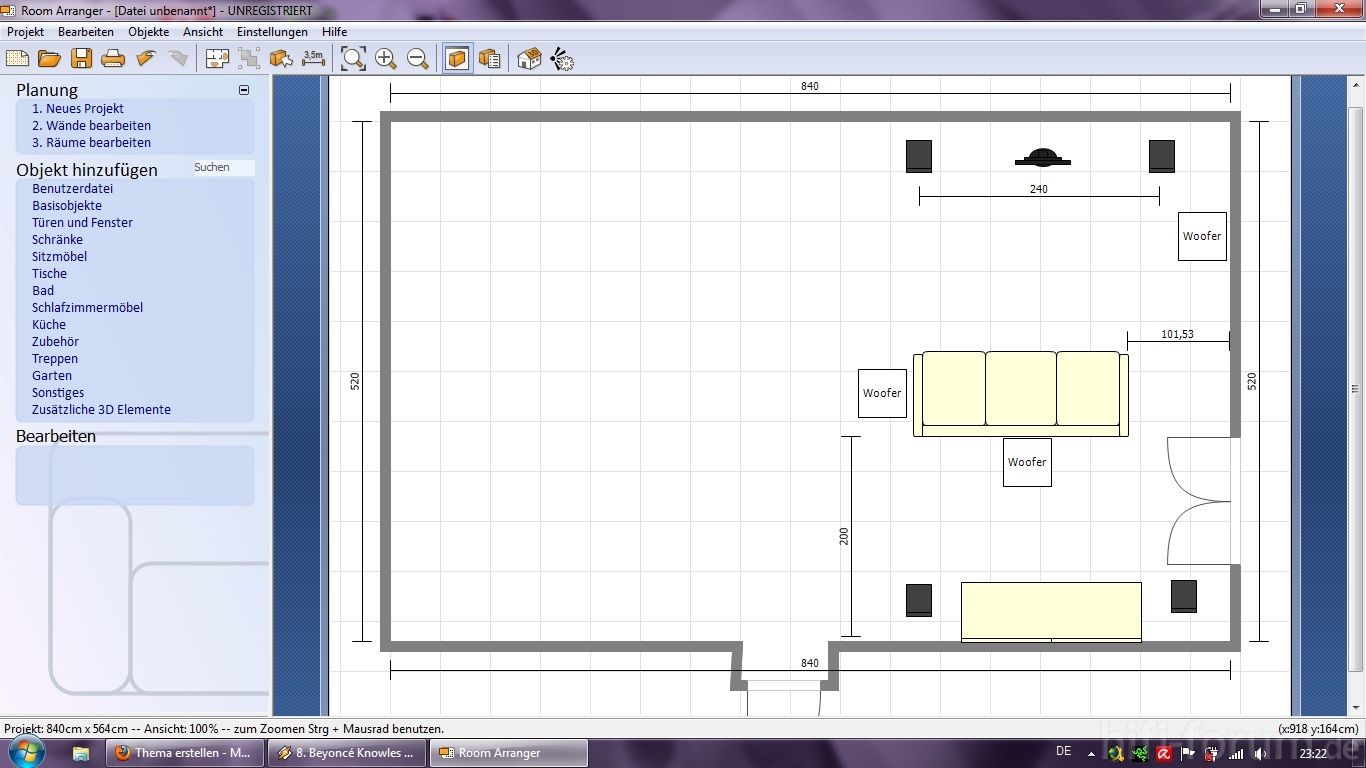
Task: Open the object list icon in toolbar
Action: pos(489,59)
